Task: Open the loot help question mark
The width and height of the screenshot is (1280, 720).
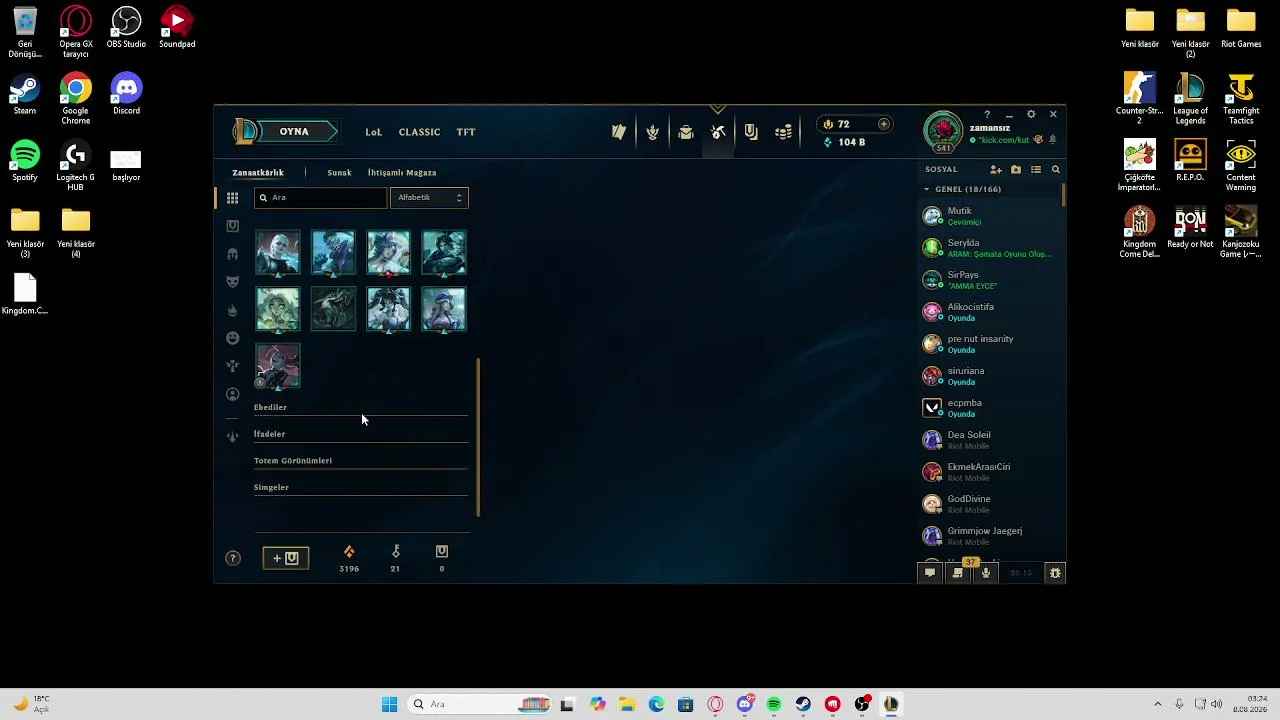Action: coord(233,558)
